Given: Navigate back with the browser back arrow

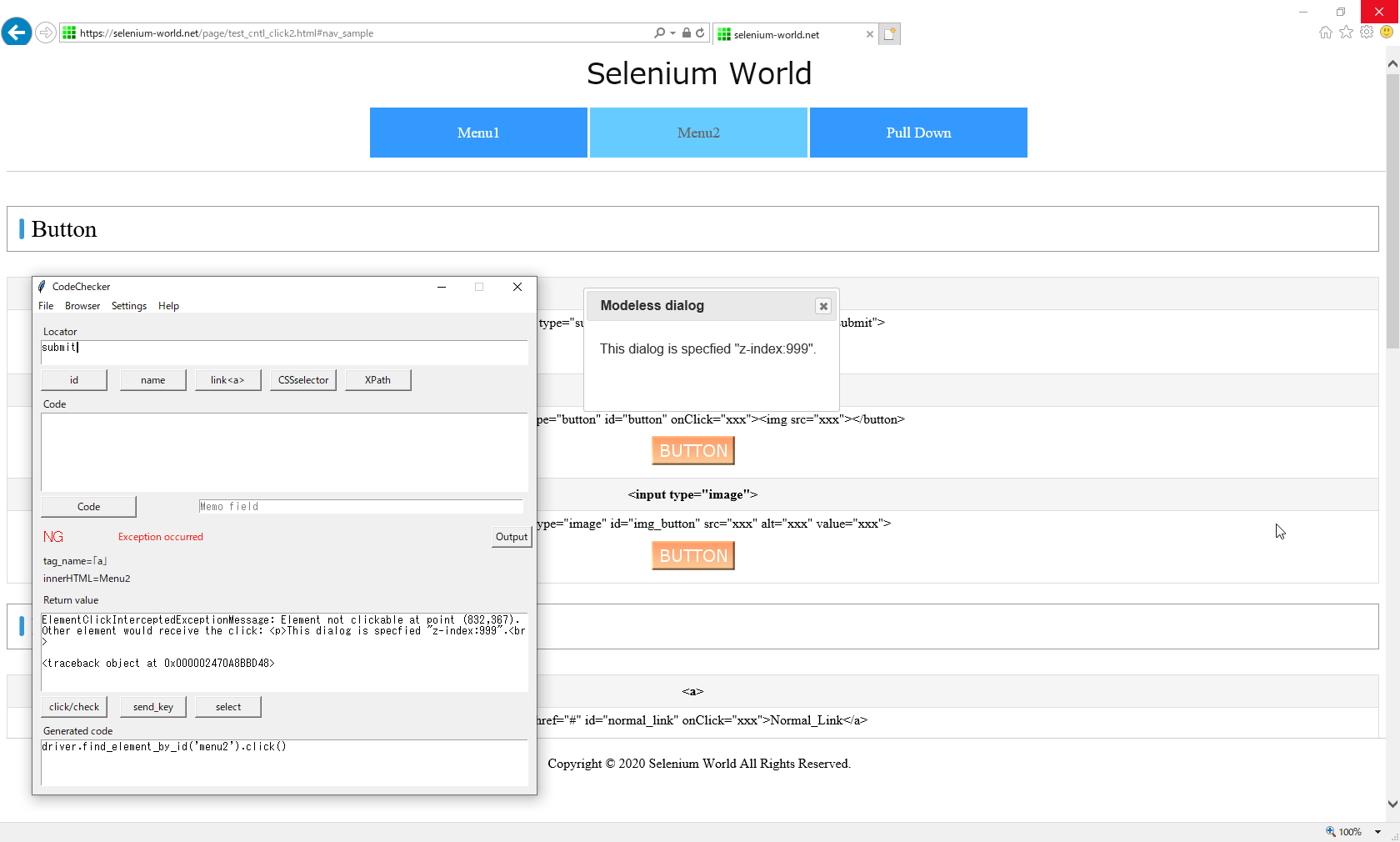Looking at the screenshot, I should tap(17, 33).
